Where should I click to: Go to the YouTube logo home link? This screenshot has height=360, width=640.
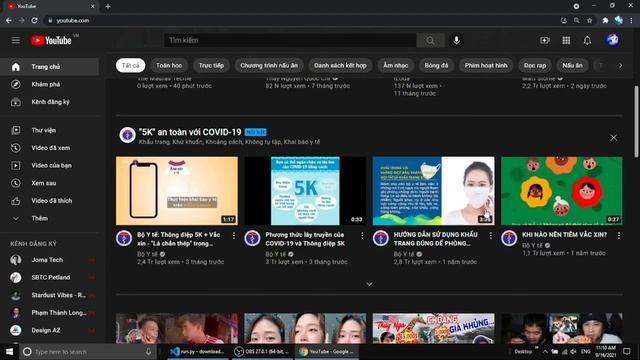point(52,40)
